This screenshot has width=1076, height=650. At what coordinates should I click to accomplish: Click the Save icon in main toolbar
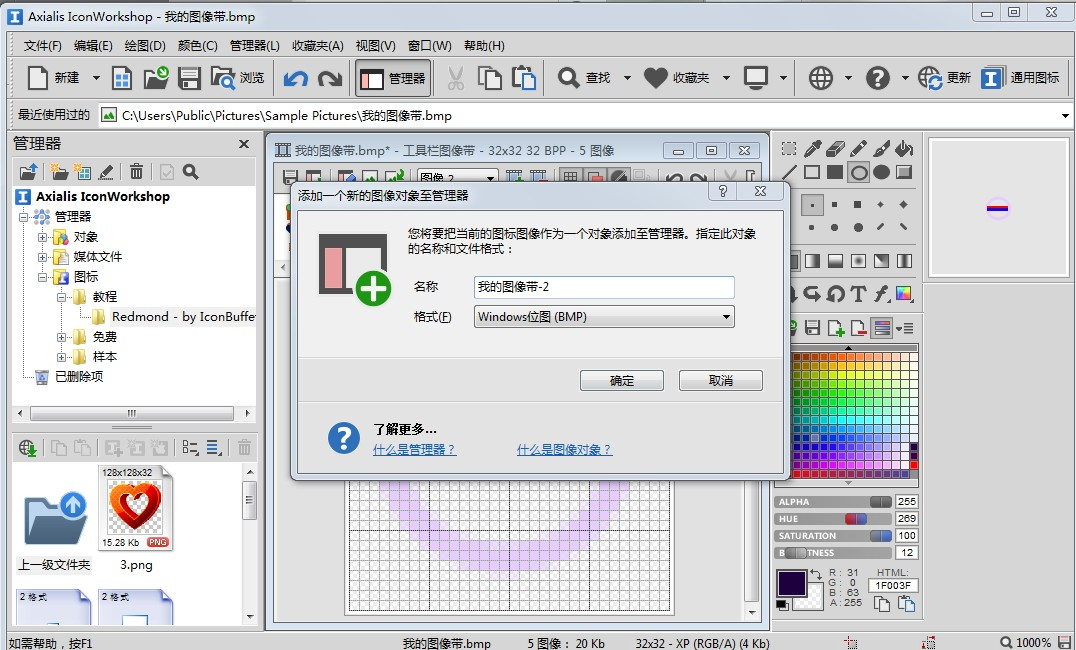(190, 78)
